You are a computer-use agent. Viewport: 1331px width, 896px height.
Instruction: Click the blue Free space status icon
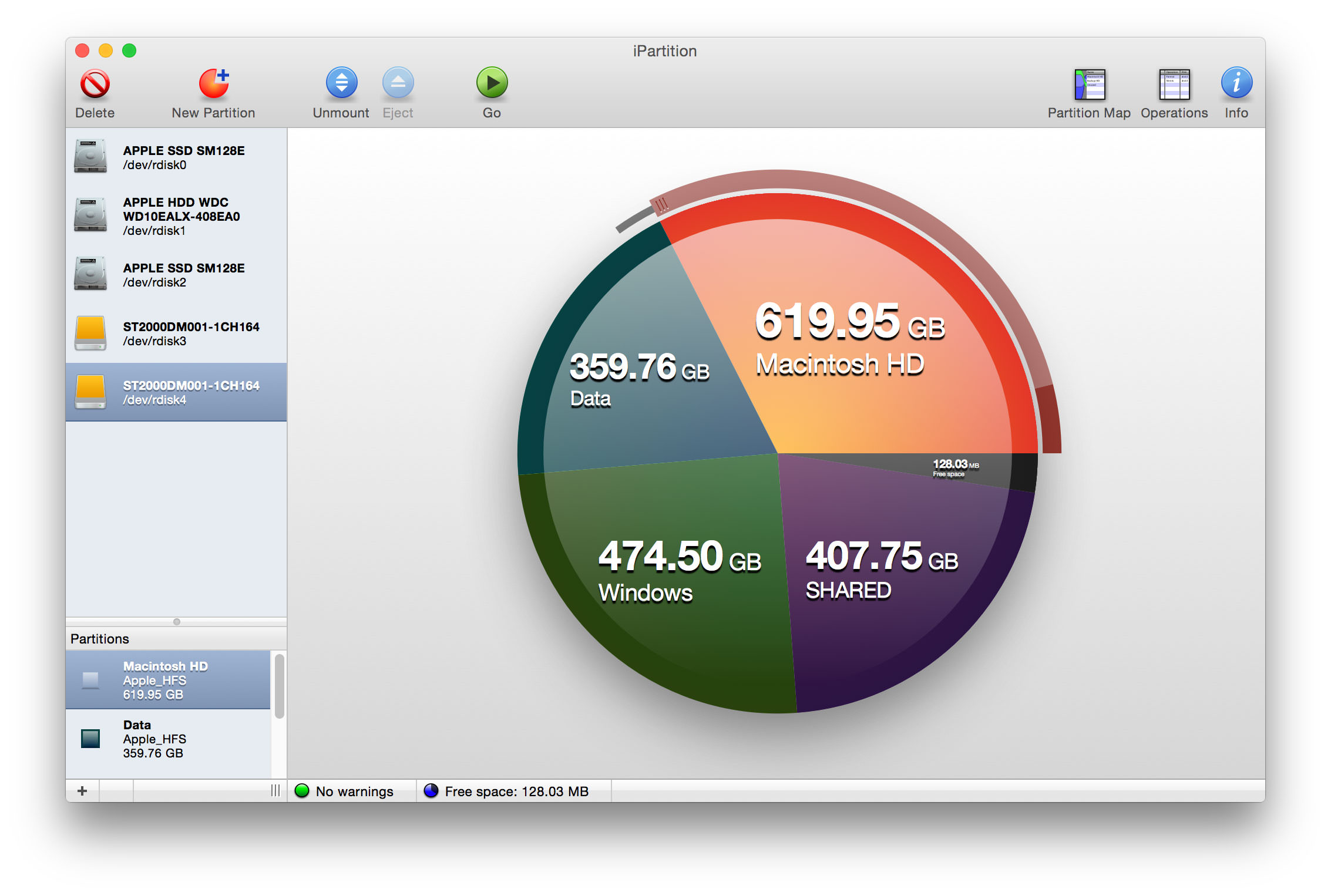click(431, 791)
